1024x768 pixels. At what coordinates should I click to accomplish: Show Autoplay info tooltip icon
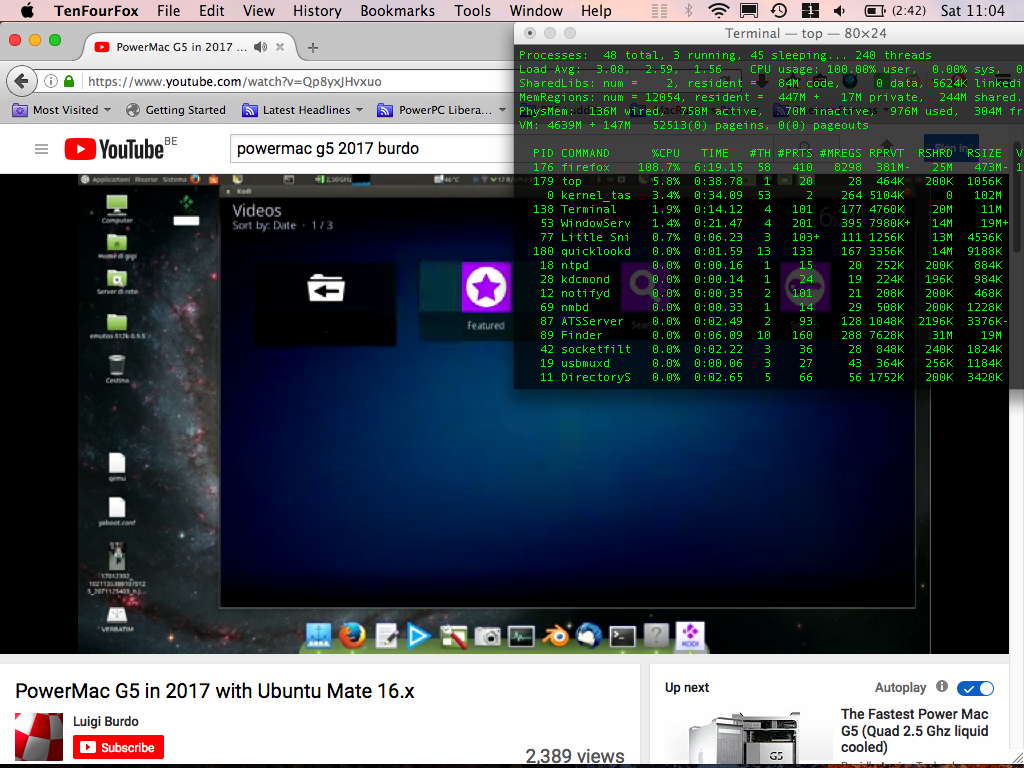pos(942,686)
